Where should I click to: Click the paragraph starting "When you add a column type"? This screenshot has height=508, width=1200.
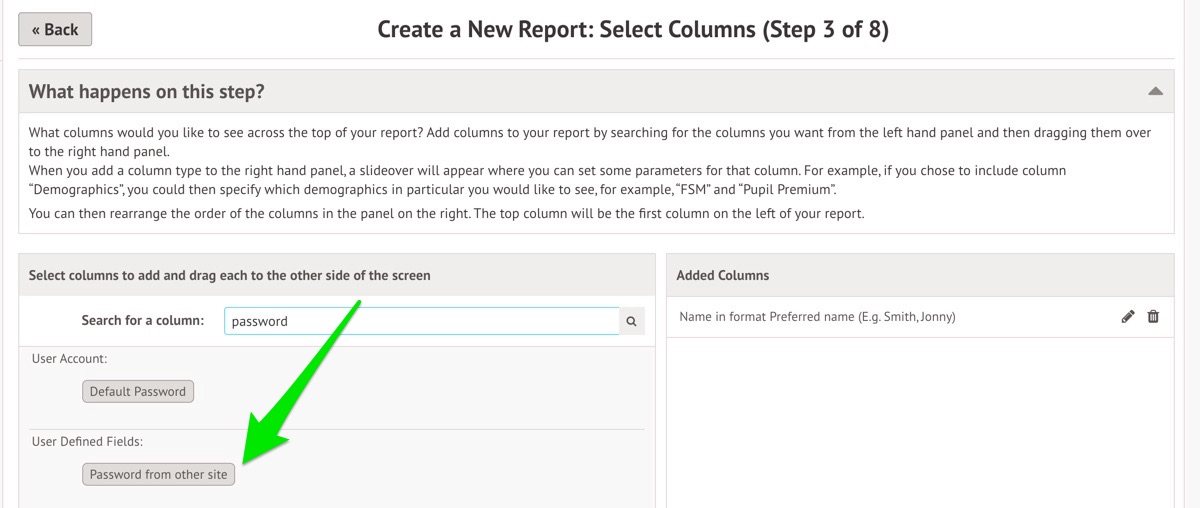547,180
